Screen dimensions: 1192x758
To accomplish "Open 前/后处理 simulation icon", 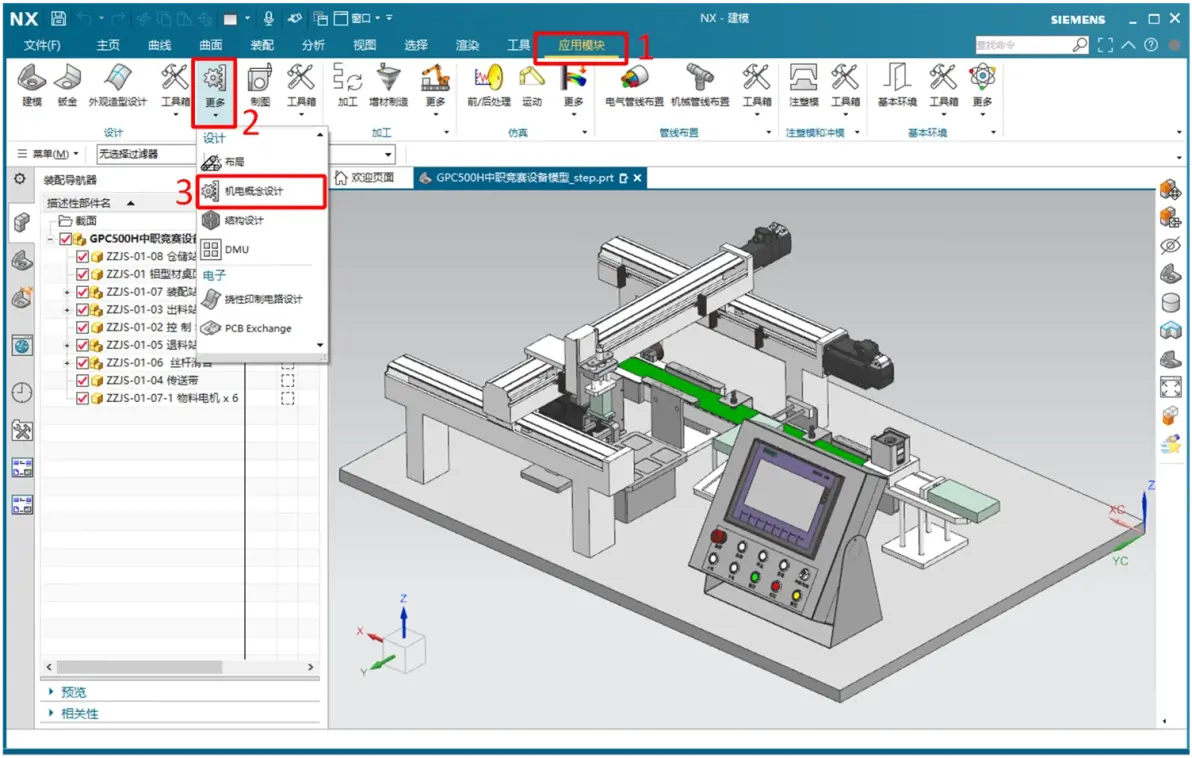I will click(x=489, y=85).
